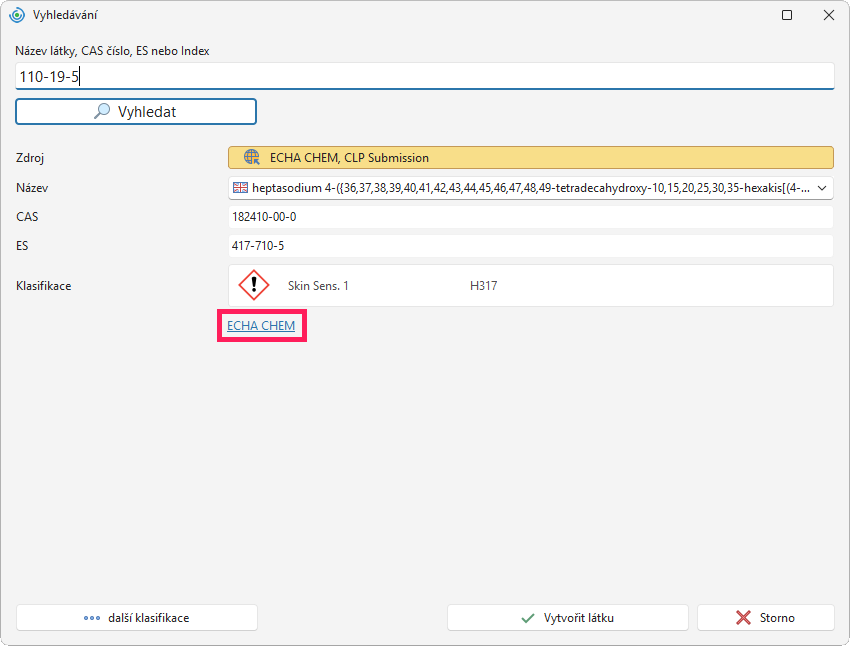Show další klasifikace

point(137,617)
